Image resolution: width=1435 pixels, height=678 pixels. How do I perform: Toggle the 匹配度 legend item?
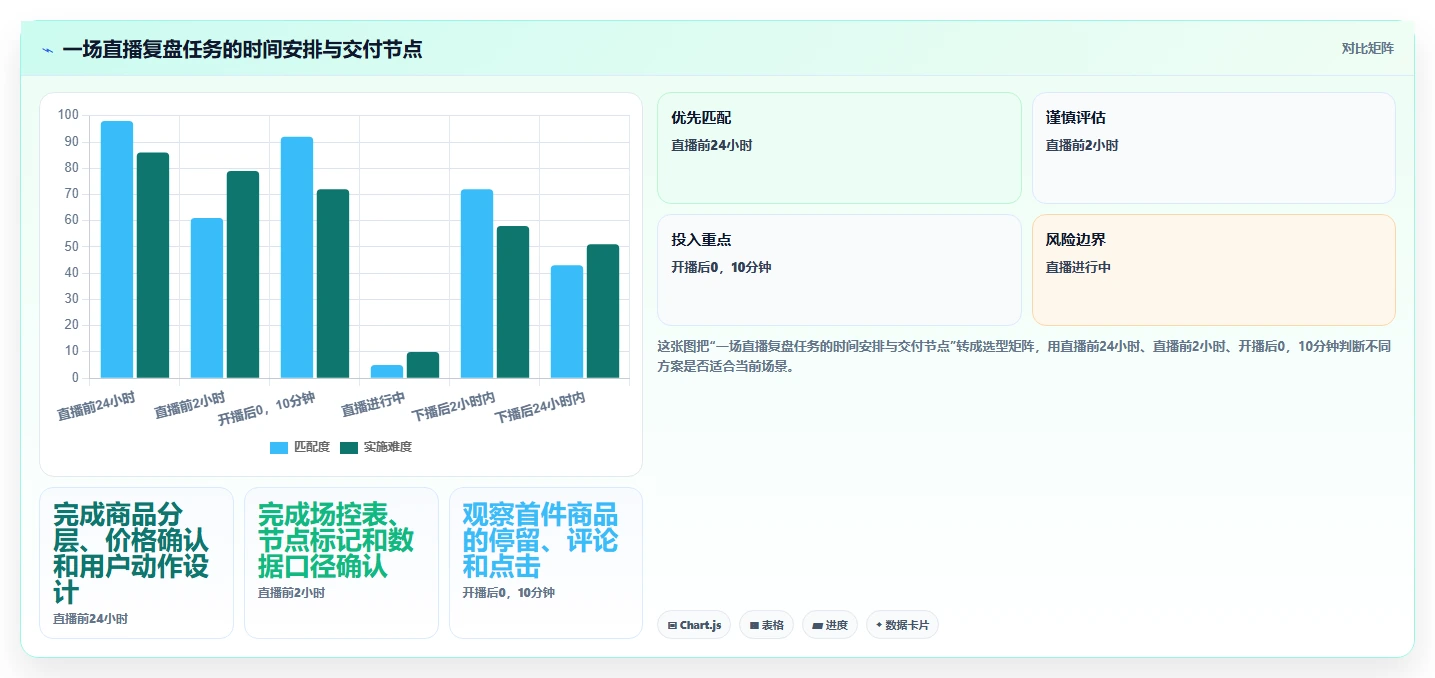coord(300,447)
